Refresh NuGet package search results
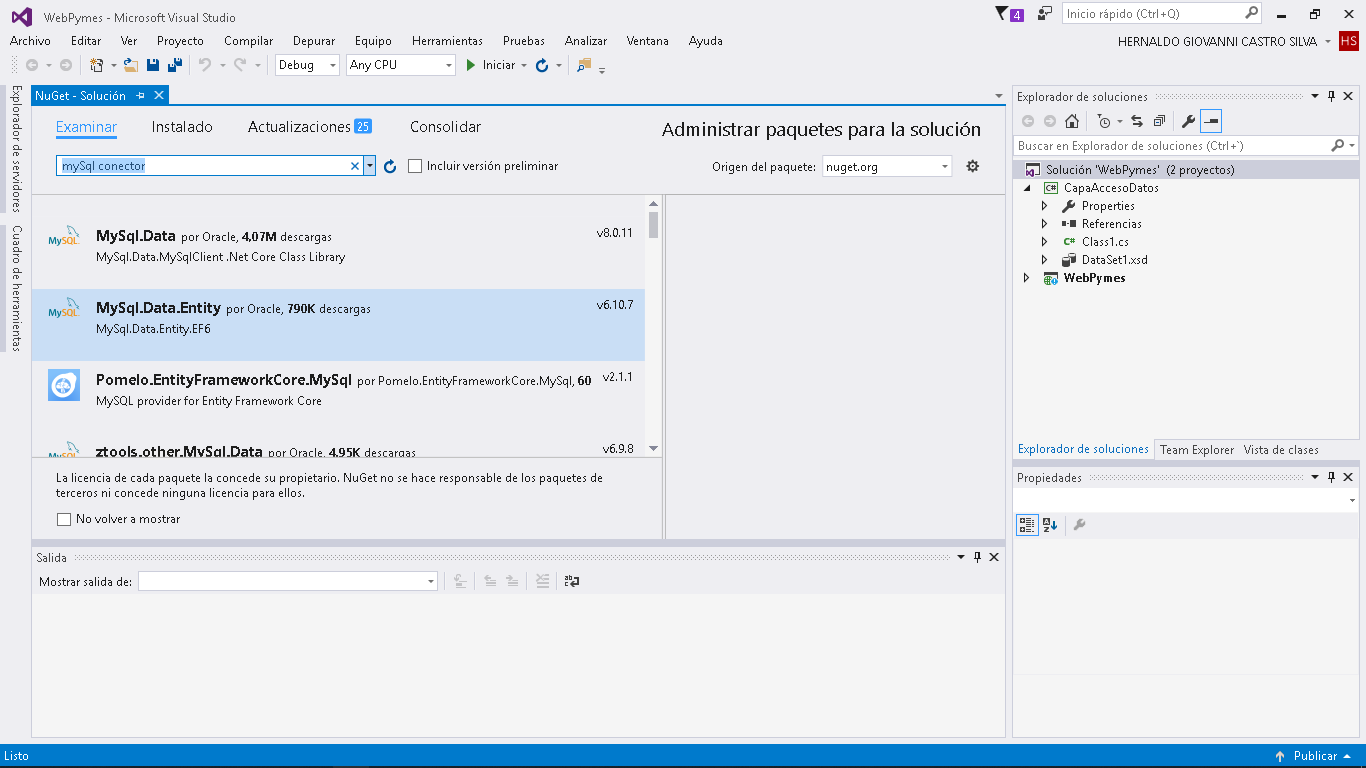Screen dimensions: 1366x768 coord(390,166)
